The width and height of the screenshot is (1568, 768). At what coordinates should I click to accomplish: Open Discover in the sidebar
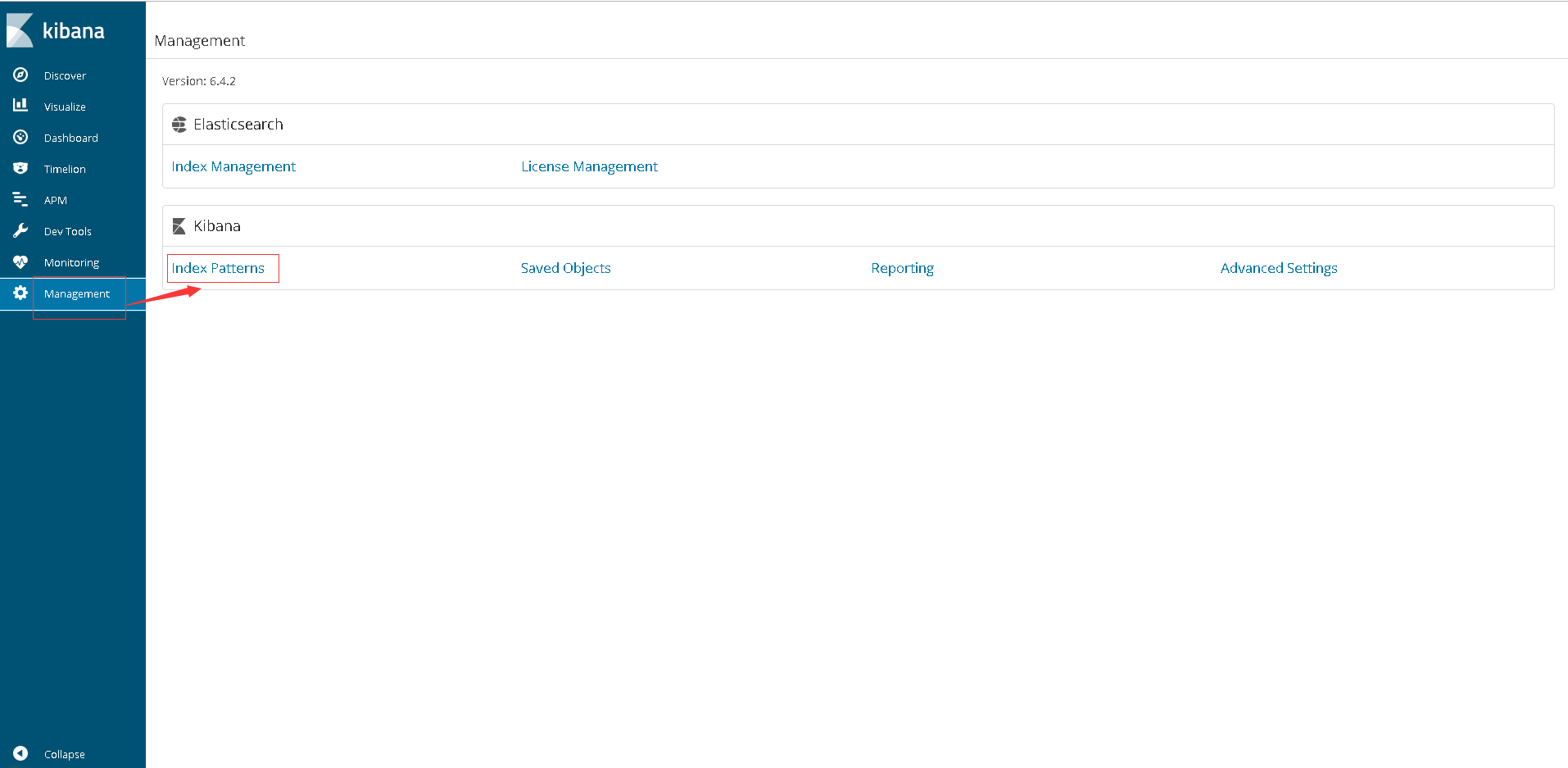coord(65,75)
